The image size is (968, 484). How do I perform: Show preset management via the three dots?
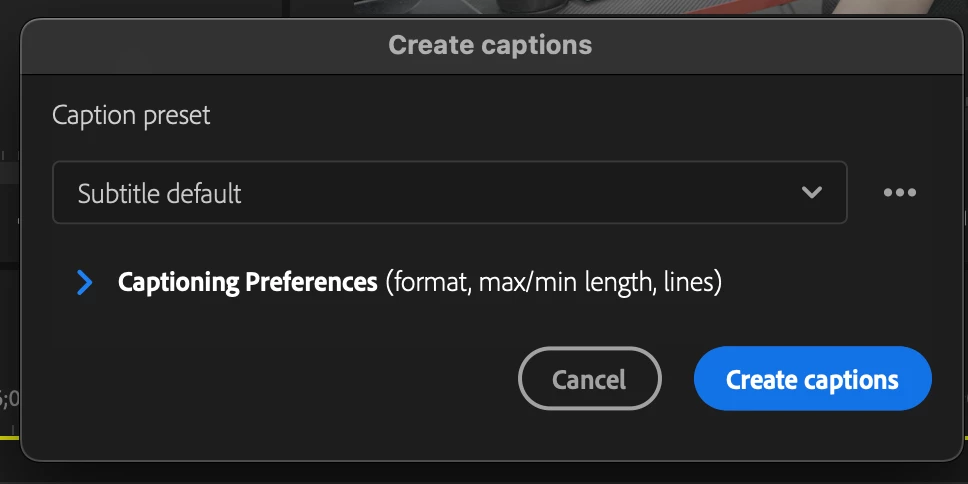click(x=899, y=193)
